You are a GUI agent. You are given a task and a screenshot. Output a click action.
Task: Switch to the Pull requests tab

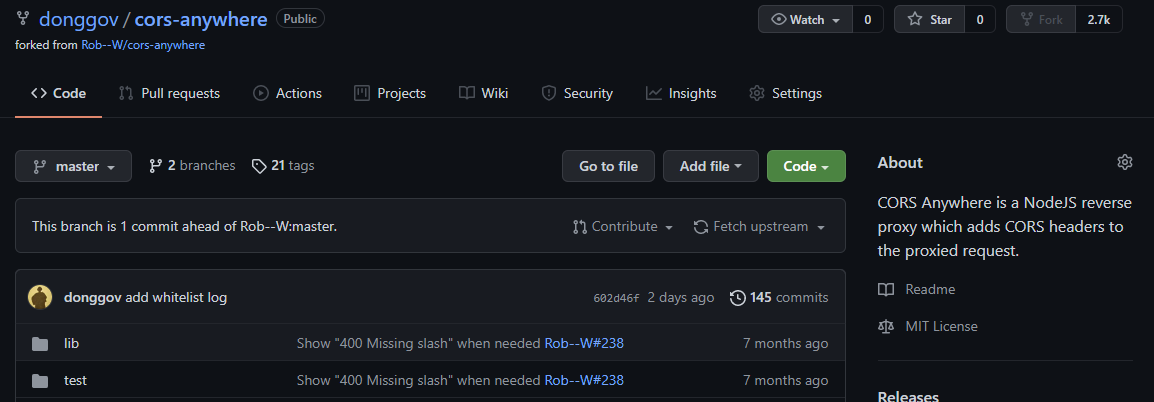169,94
